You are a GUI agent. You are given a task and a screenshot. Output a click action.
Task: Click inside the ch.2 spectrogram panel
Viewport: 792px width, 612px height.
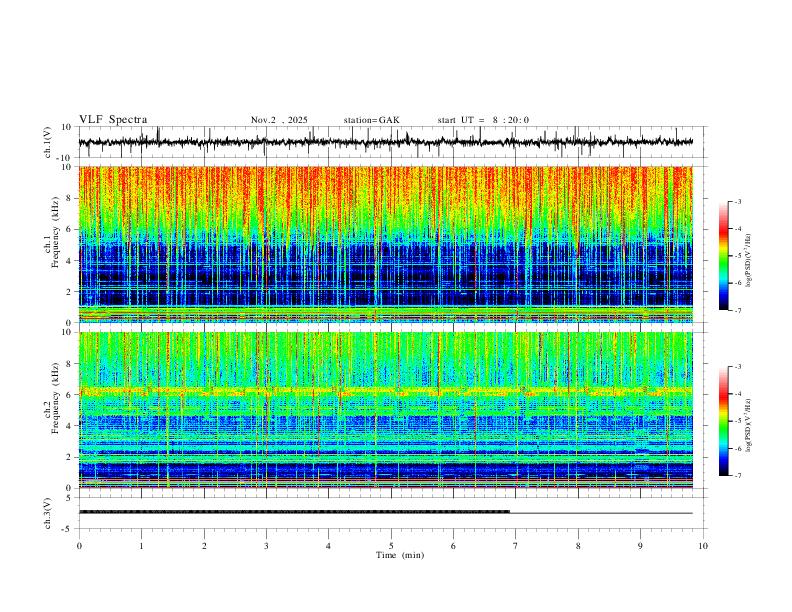[386, 410]
